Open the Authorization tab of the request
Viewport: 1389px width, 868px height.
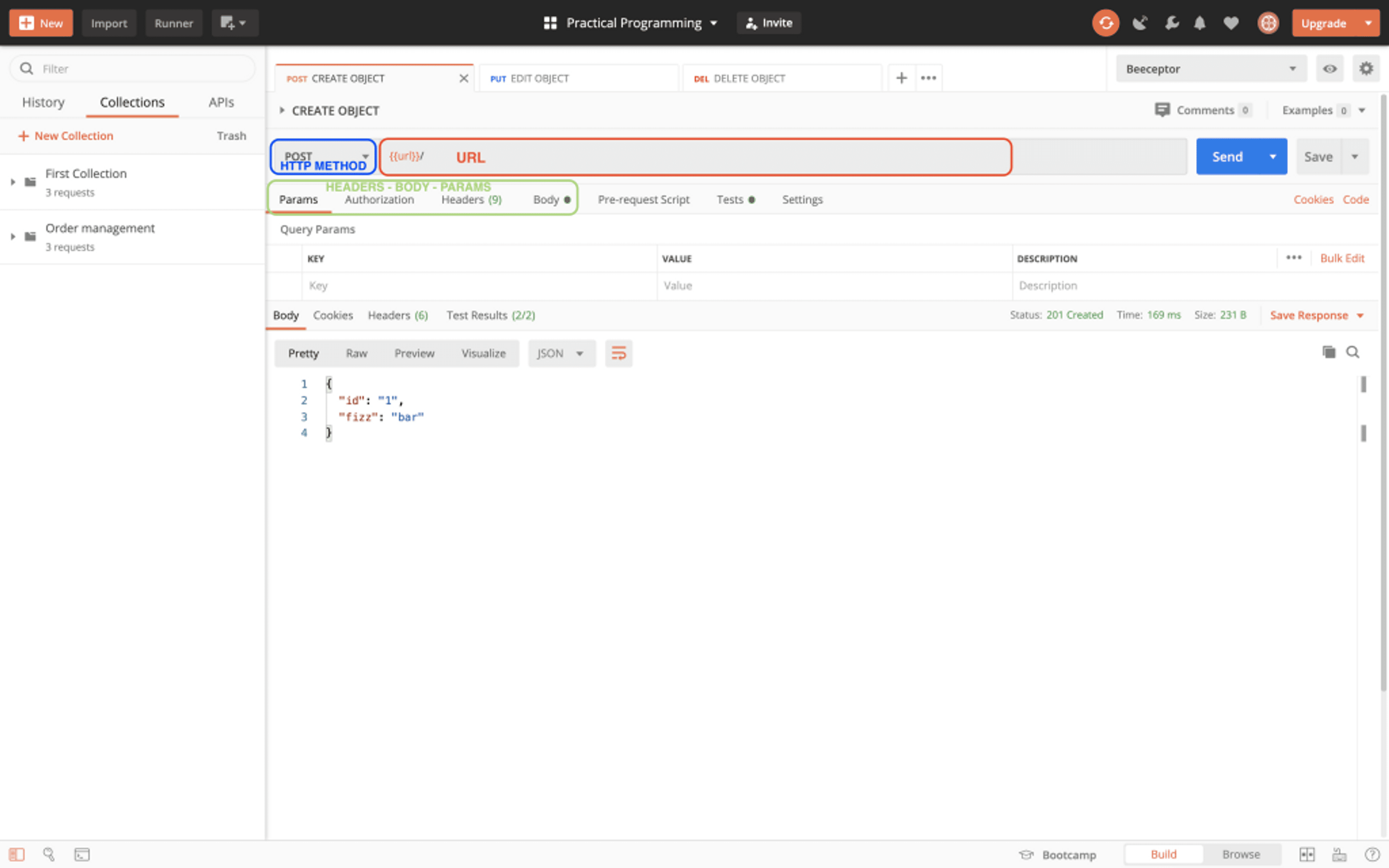click(x=379, y=199)
